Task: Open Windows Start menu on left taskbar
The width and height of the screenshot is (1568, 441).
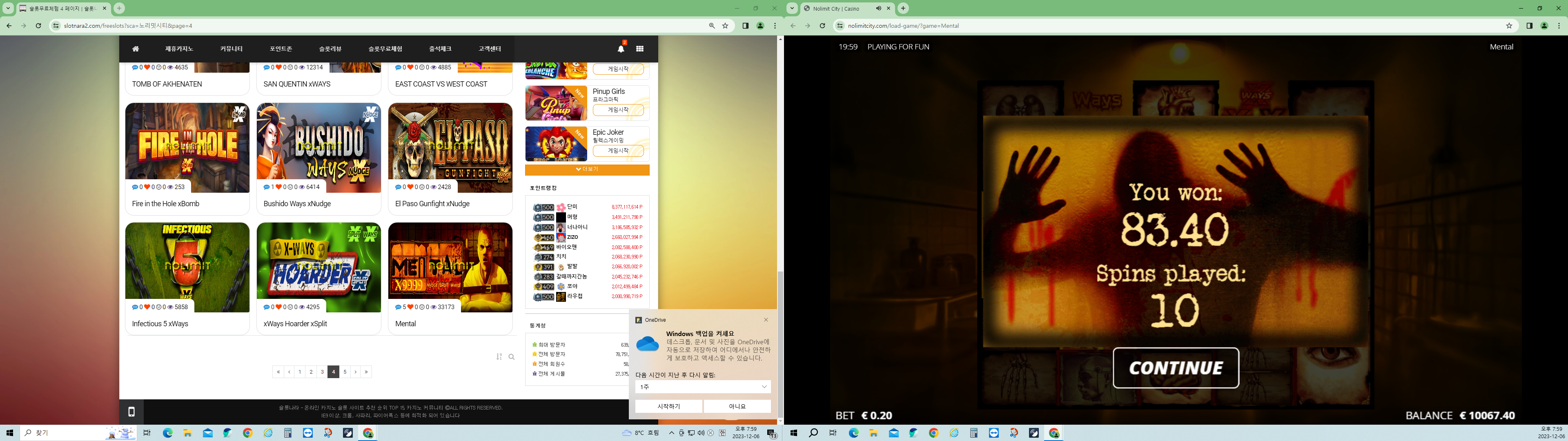Action: click(10, 433)
